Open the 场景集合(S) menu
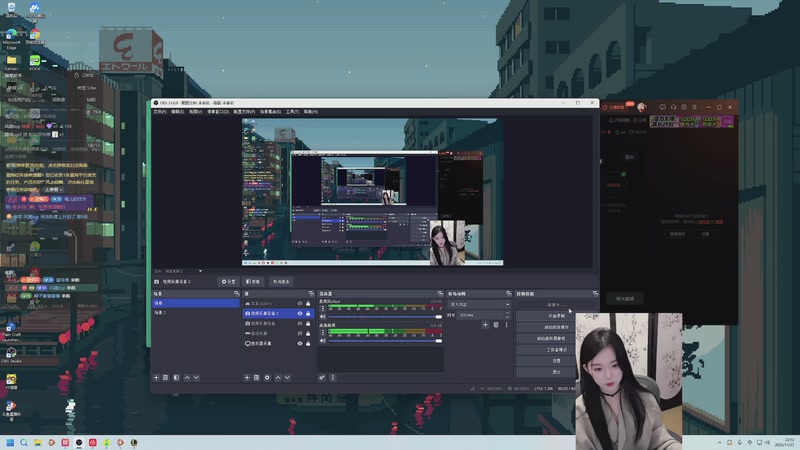 pyautogui.click(x=270, y=112)
